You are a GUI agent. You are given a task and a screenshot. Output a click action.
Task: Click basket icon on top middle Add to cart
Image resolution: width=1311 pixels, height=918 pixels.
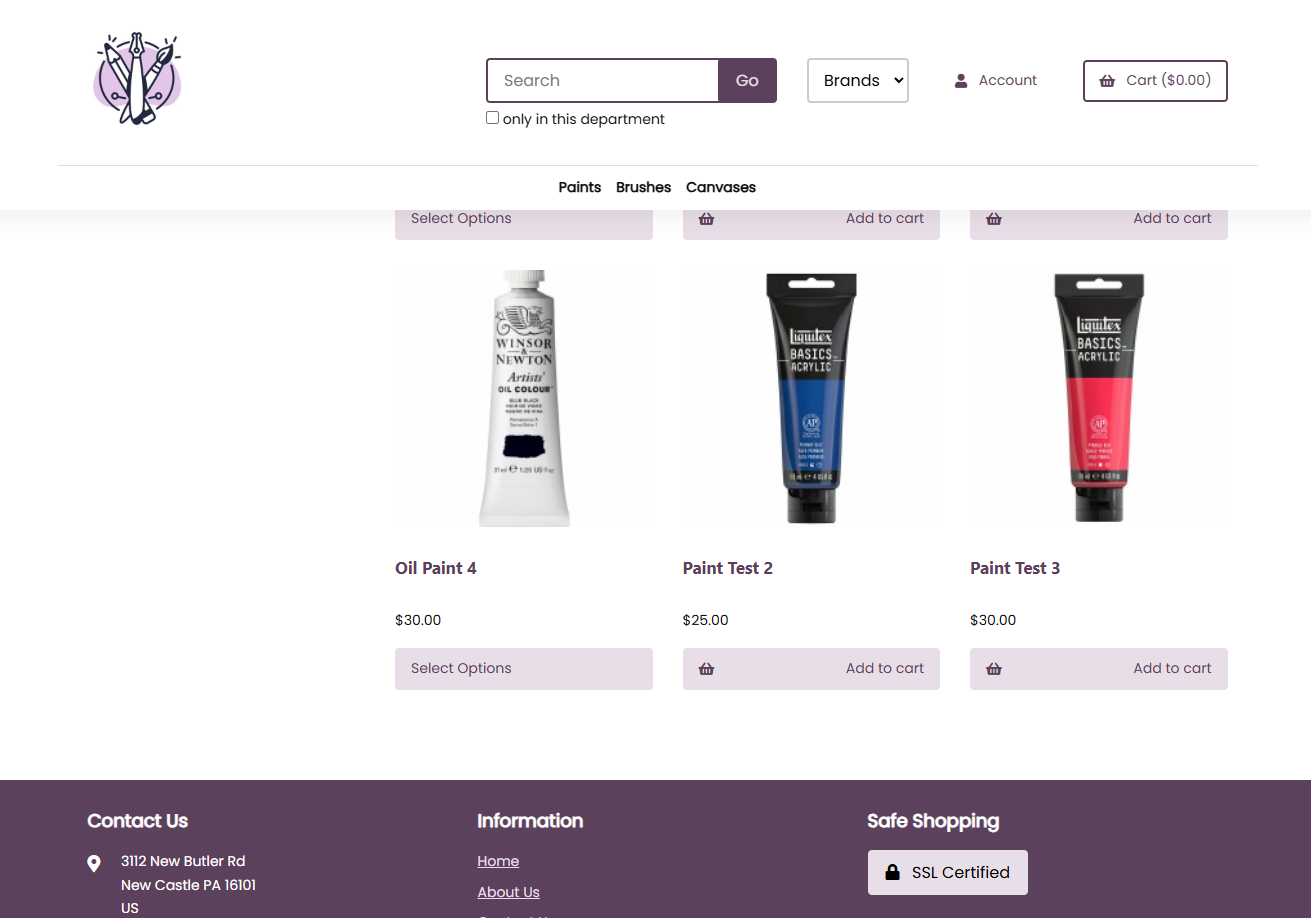pyautogui.click(x=707, y=219)
